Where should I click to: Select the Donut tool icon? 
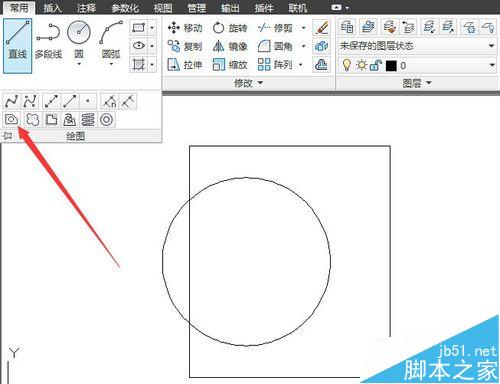107,119
